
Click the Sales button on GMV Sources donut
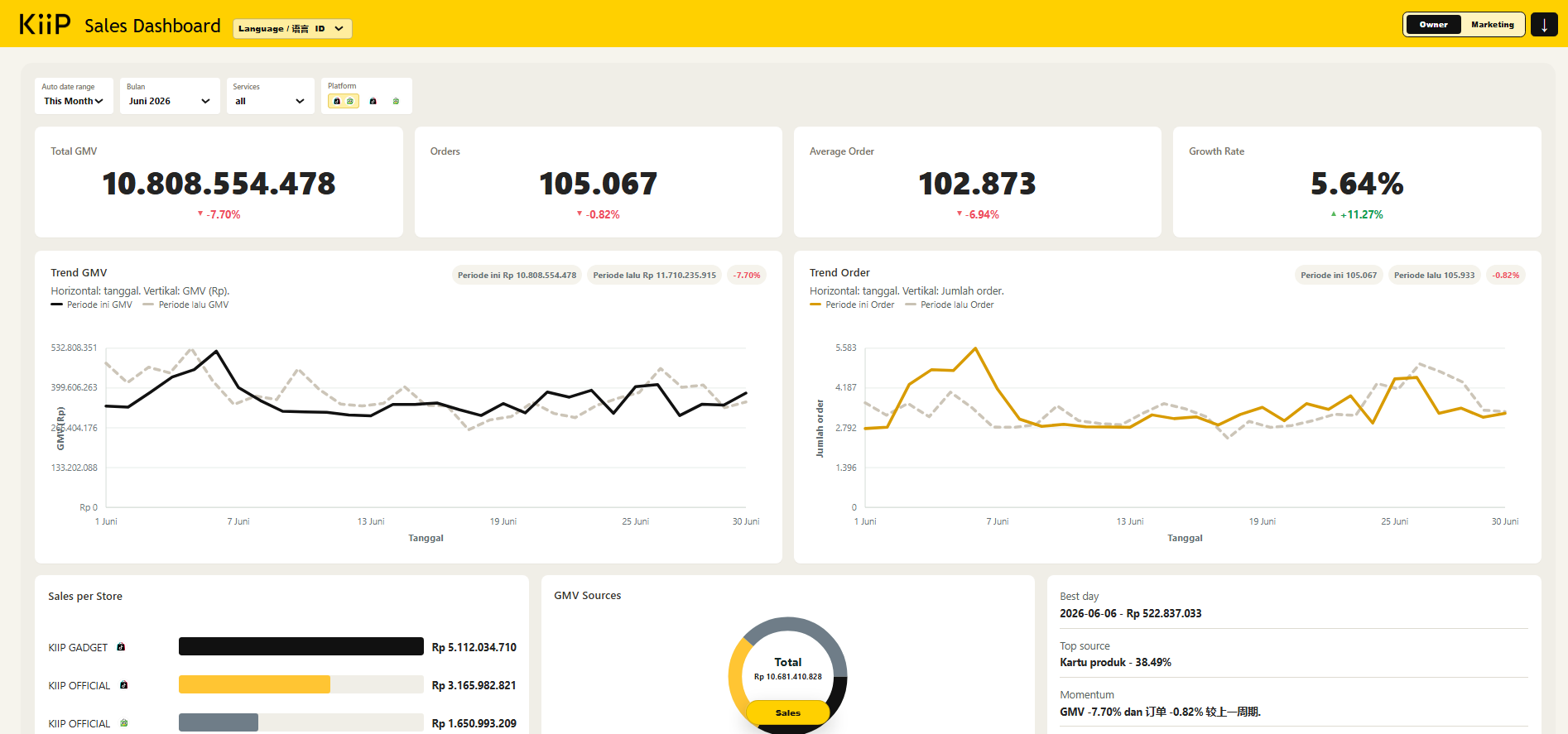pyautogui.click(x=788, y=712)
